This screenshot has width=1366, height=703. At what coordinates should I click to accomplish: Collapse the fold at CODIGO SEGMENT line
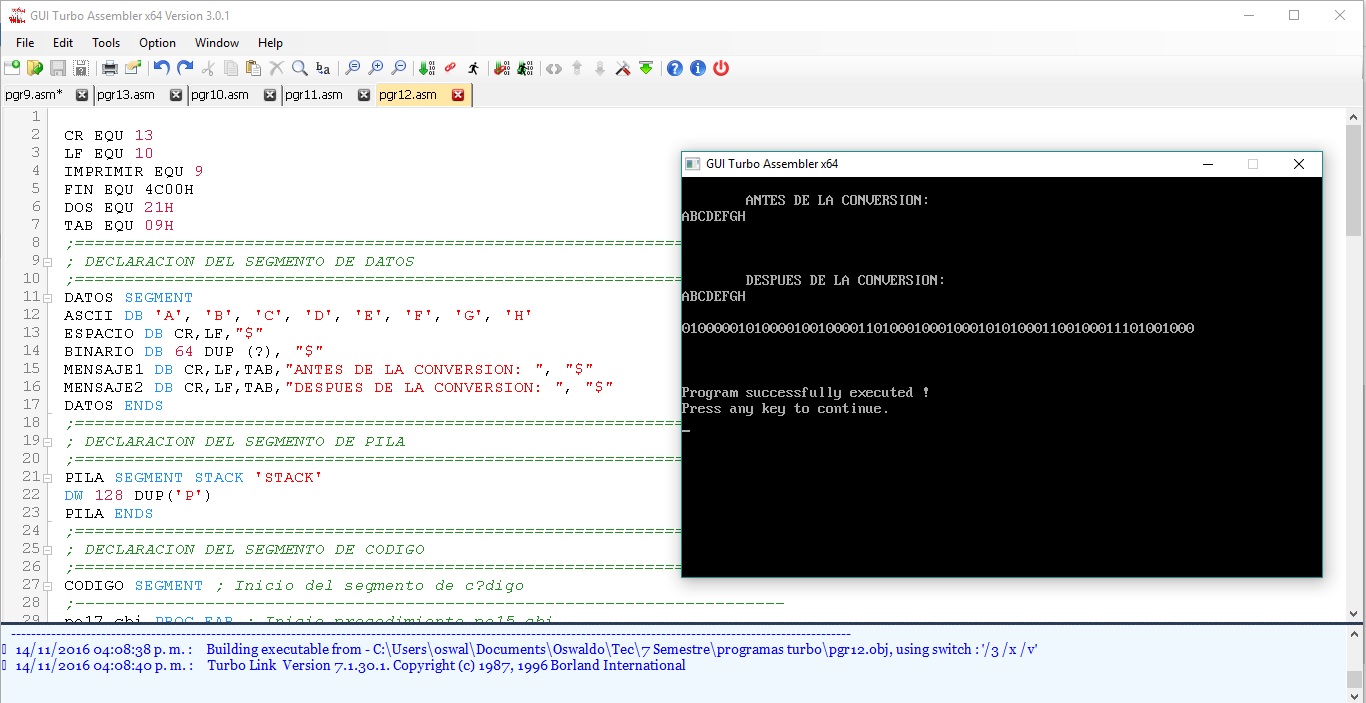(x=46, y=585)
